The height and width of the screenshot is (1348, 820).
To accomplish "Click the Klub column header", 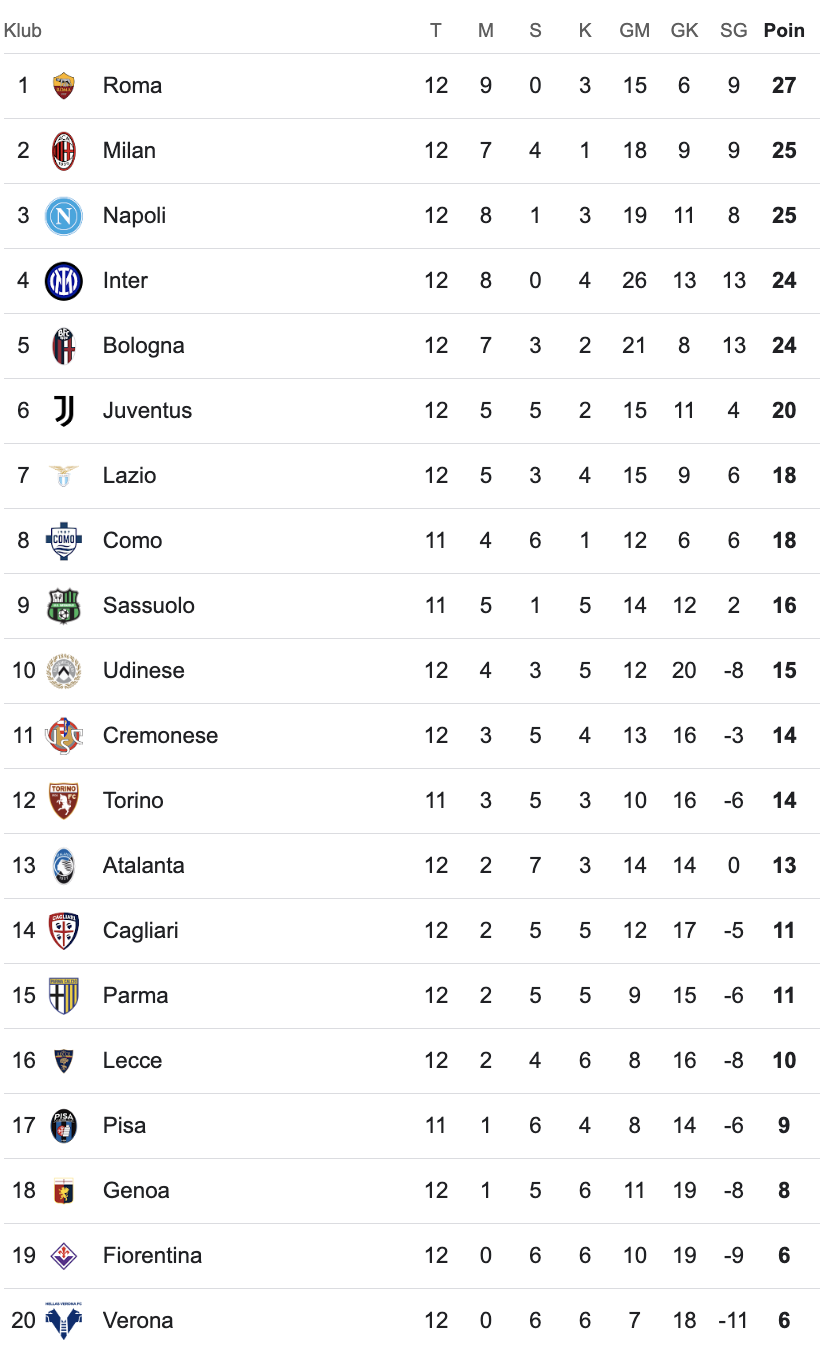I will click(23, 31).
